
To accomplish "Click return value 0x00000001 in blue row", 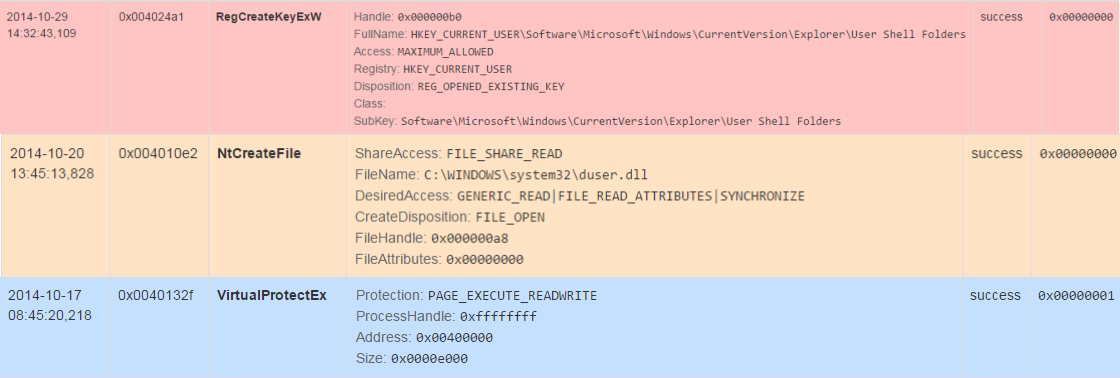I will pyautogui.click(x=1076, y=295).
